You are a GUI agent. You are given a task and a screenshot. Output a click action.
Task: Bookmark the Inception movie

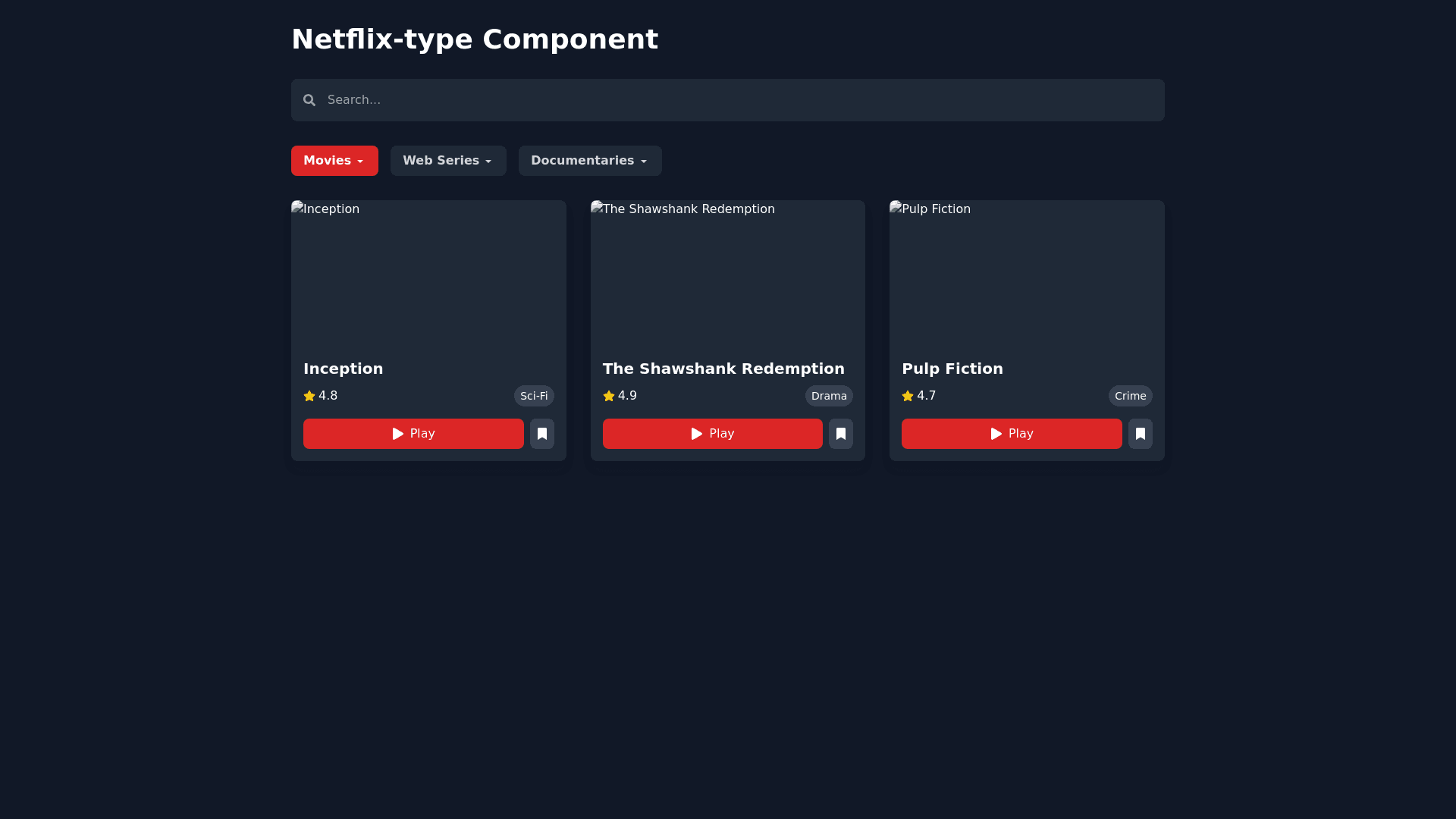click(x=541, y=434)
